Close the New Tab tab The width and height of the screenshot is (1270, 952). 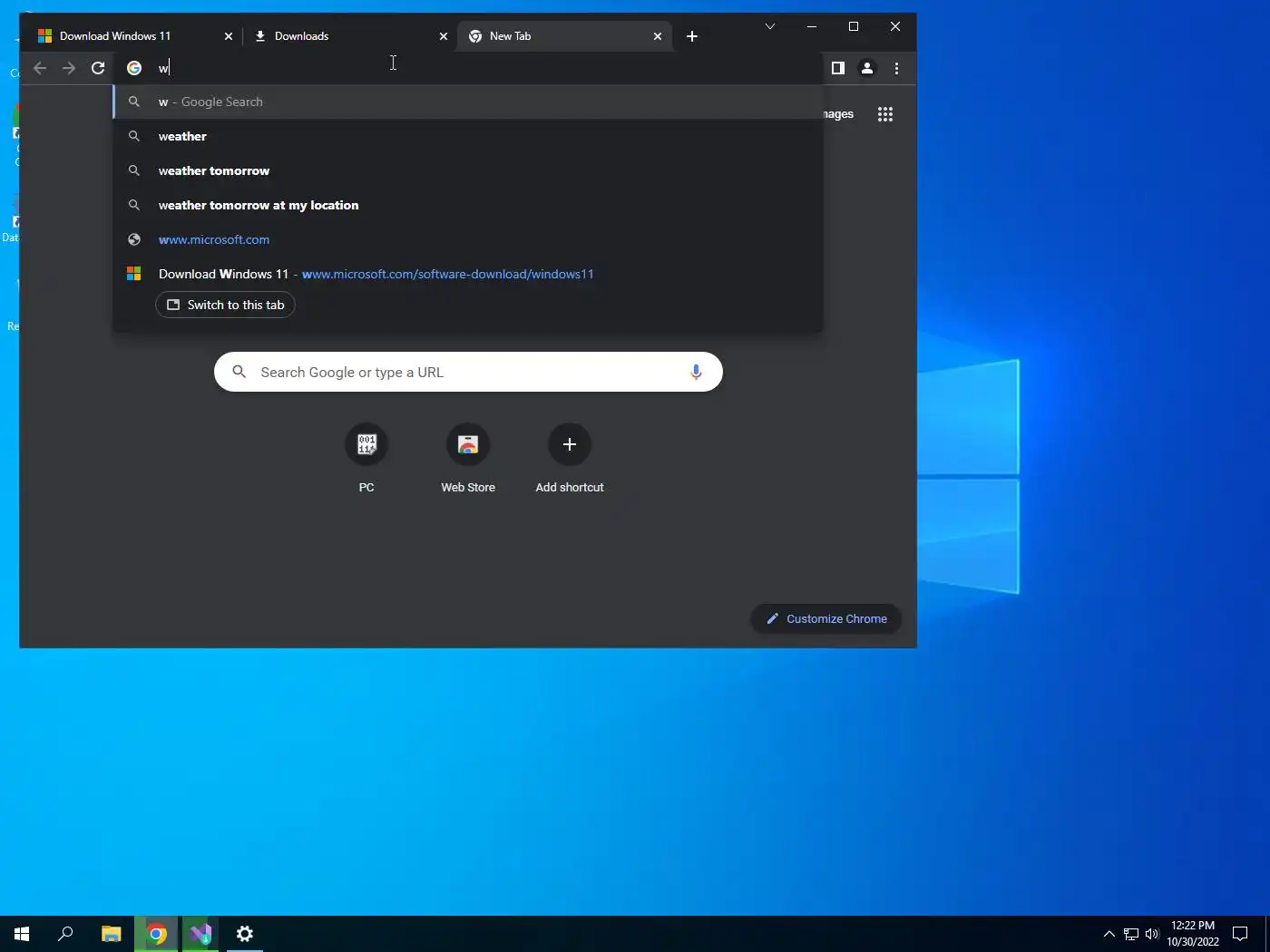coord(658,36)
